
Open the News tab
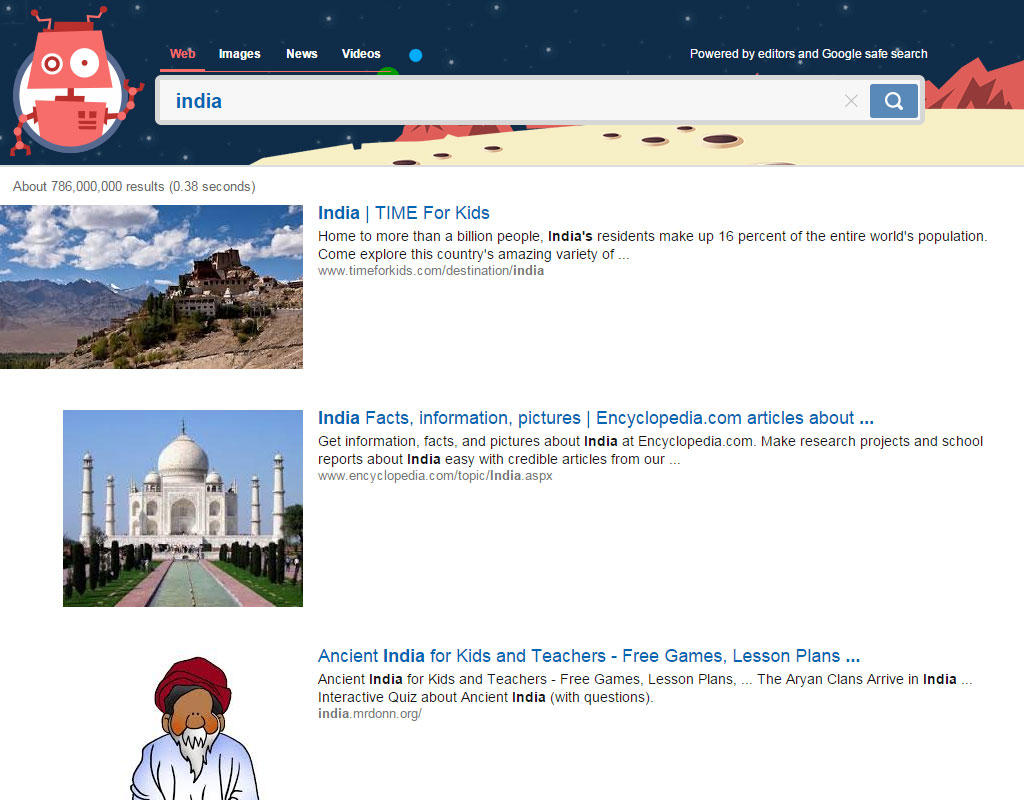301,54
